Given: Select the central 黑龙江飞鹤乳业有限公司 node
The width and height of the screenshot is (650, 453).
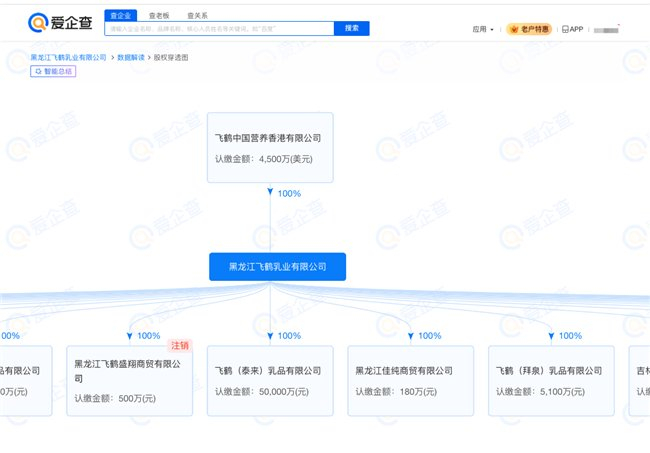Looking at the screenshot, I should 277,266.
